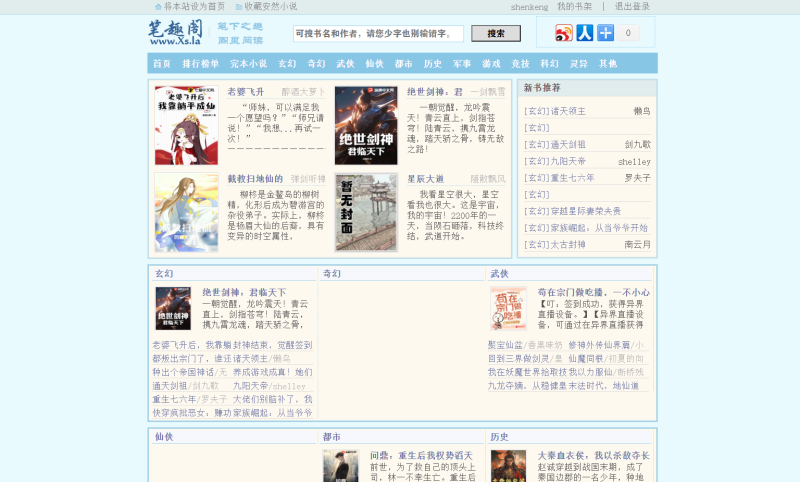Open the shenkeng username link
This screenshot has height=482, width=800.
pos(529,7)
